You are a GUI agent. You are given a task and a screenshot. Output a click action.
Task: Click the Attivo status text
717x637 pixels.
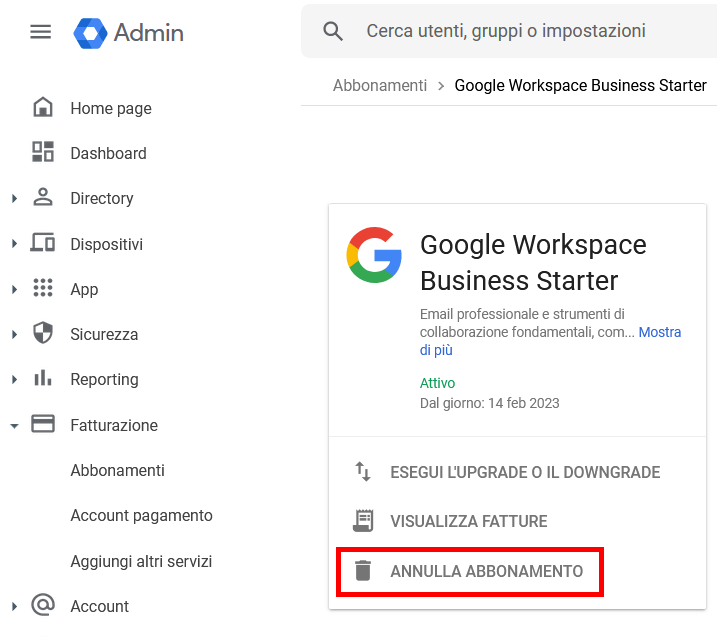438,383
